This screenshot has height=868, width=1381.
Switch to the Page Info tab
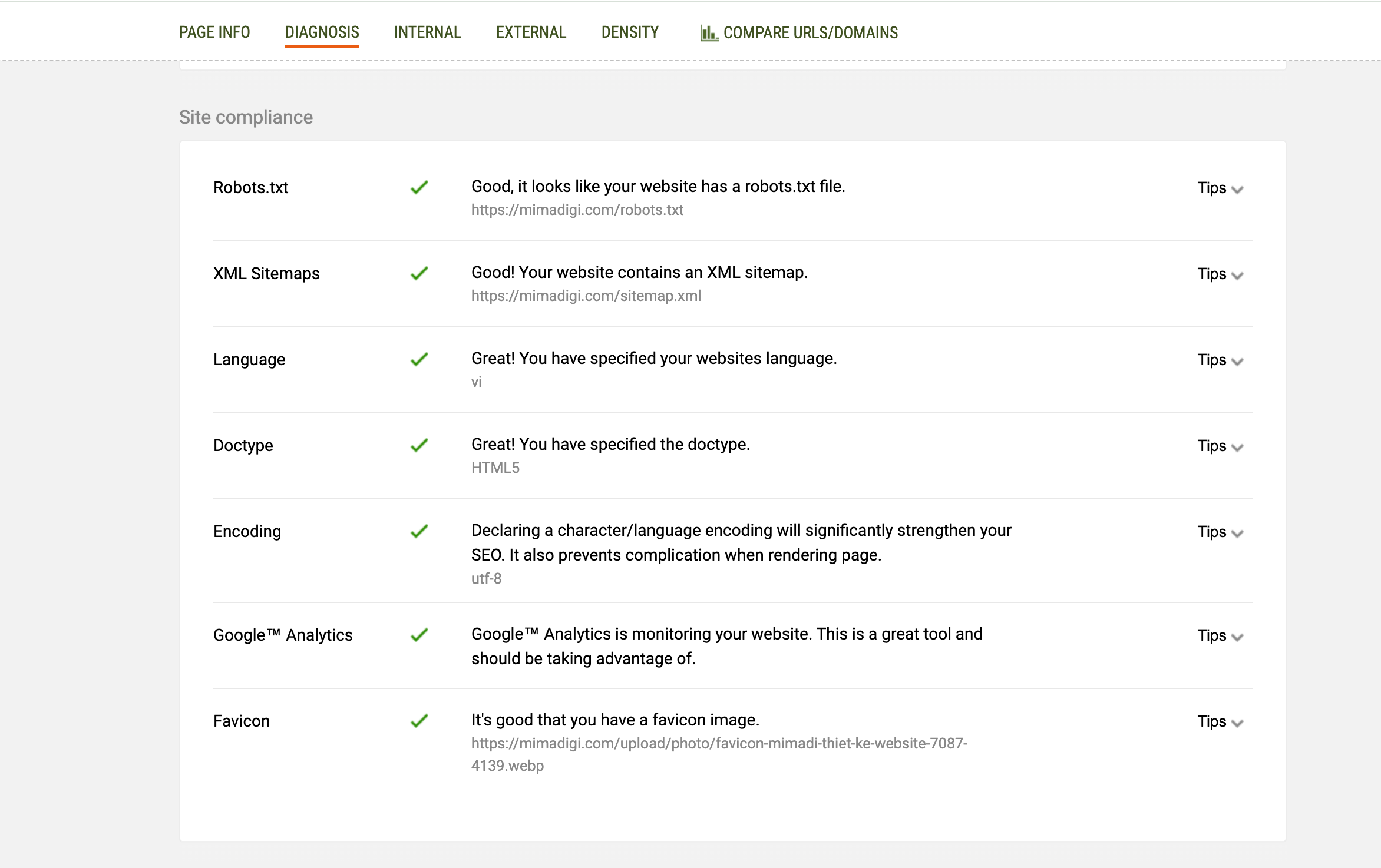(214, 32)
